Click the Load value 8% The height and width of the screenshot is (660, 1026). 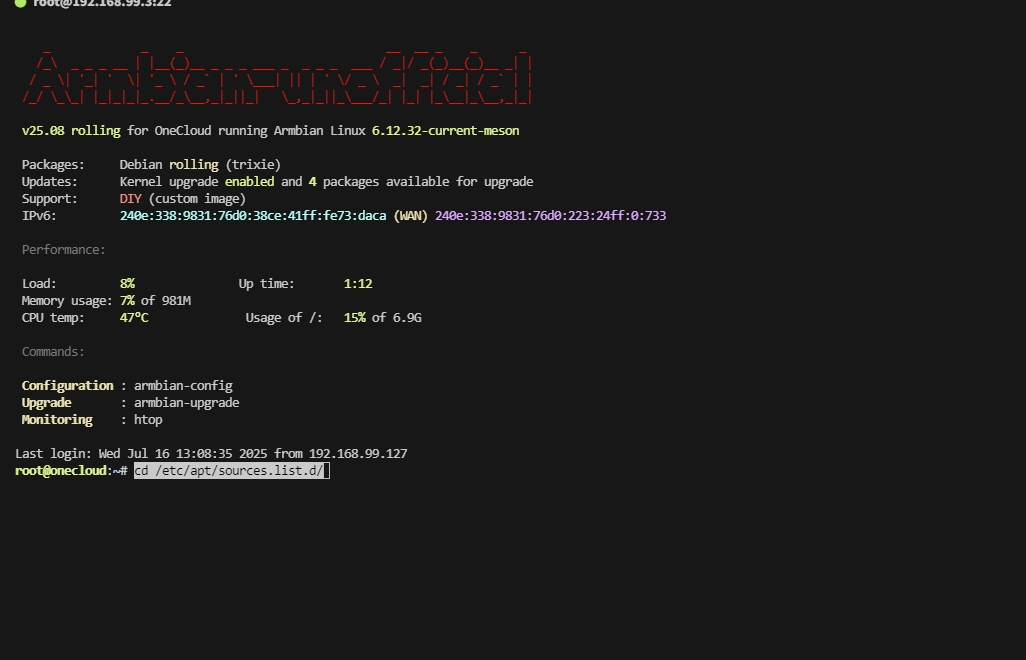127,283
